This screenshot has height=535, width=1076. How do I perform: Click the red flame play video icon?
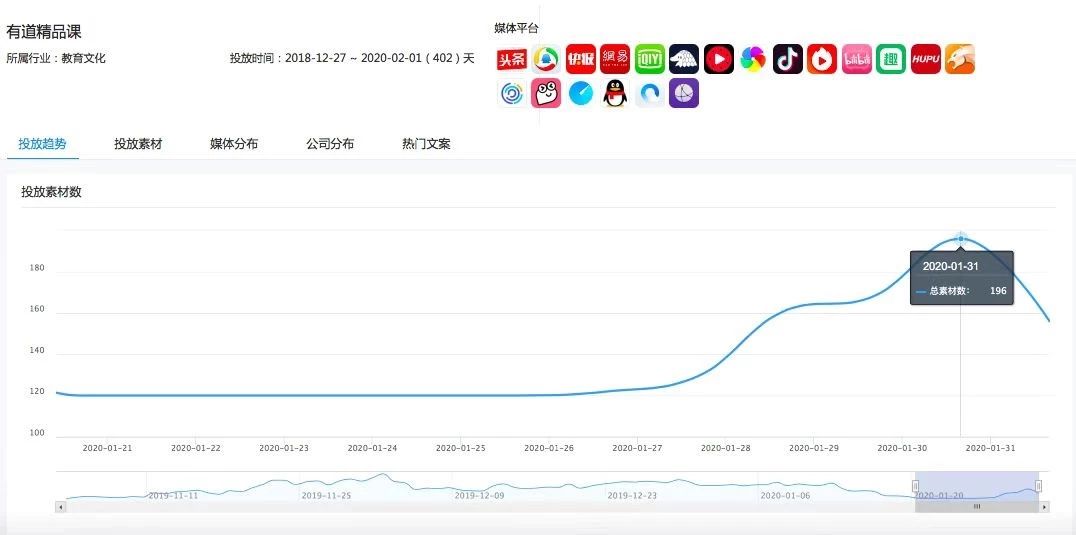point(822,60)
